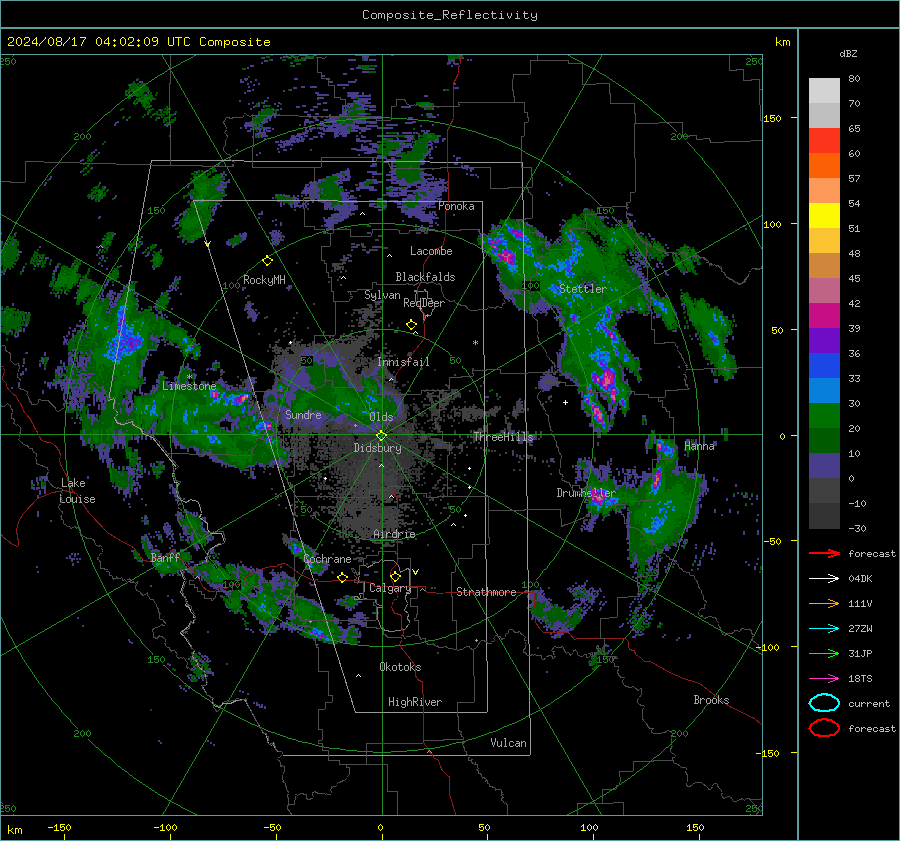Screen dimensions: 900x841
Task: Click the Lake Louise label
Action: [x=77, y=491]
